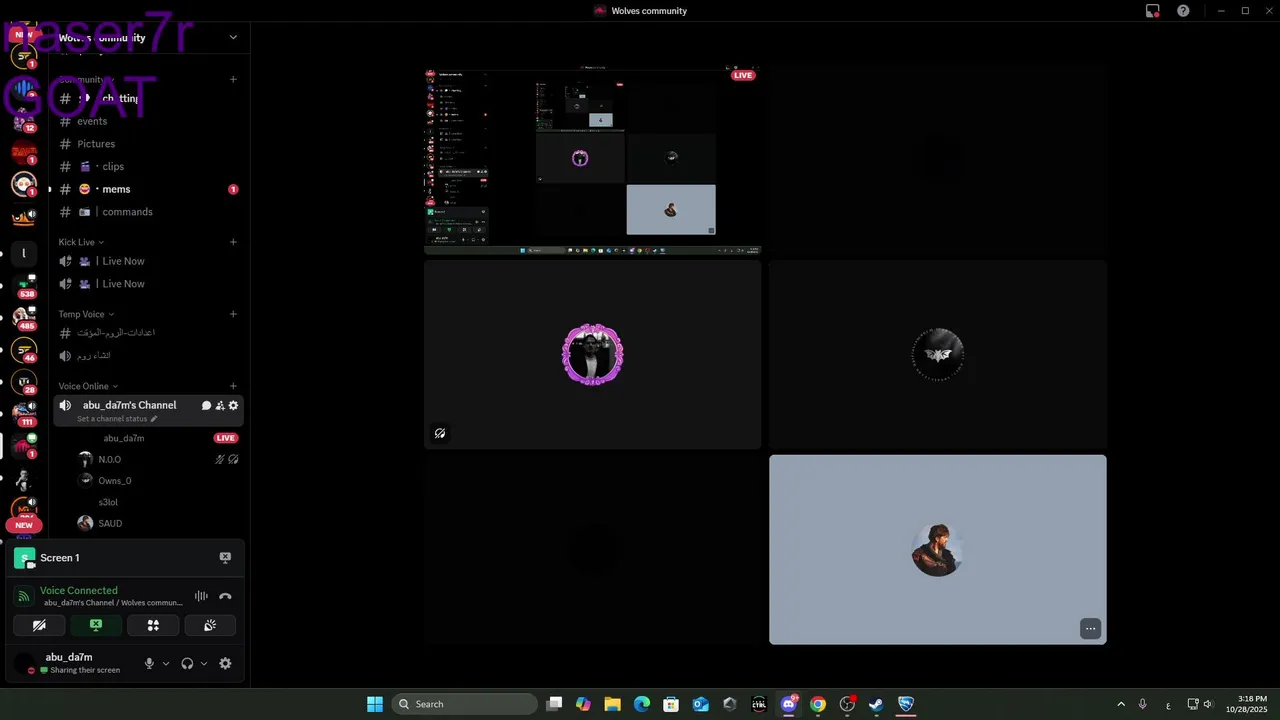Select the grey background video tile

tap(938, 550)
